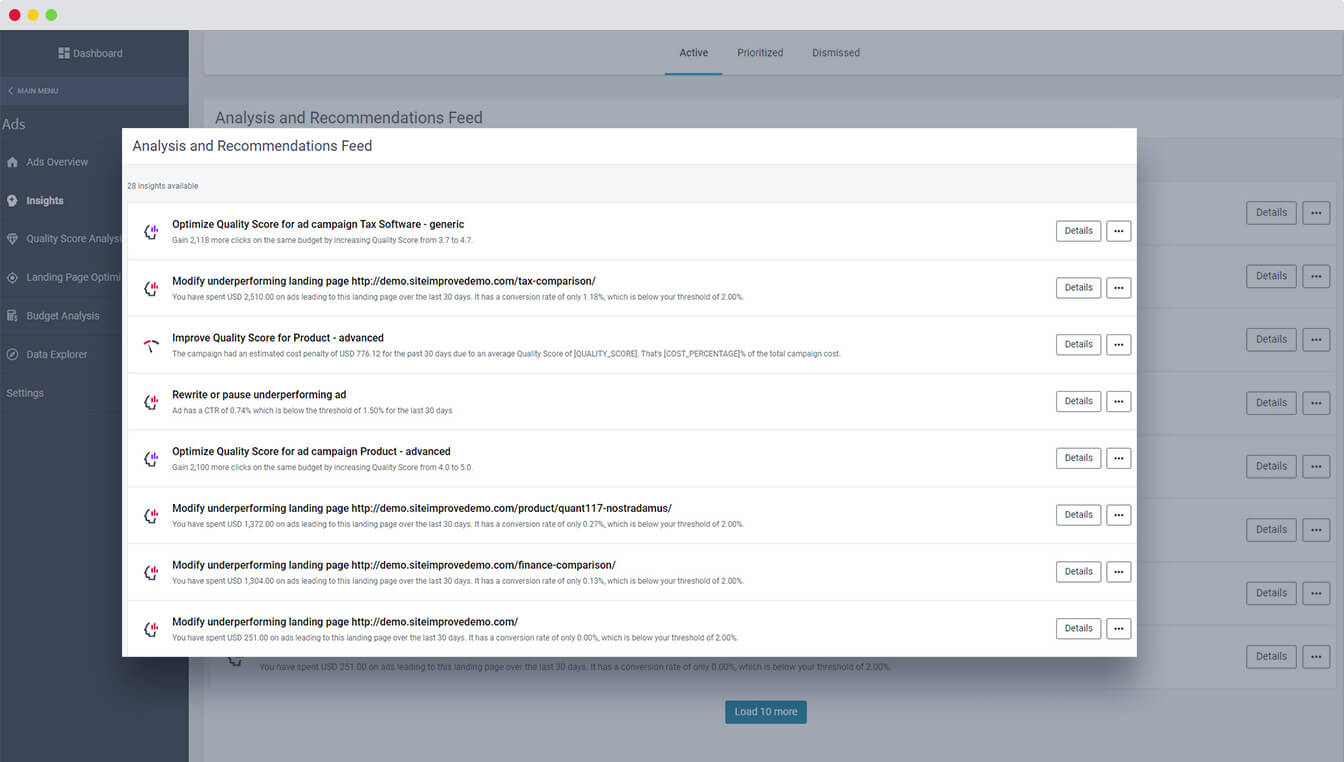1344x762 pixels.
Task: Switch to the Dismissed tab
Action: pos(835,53)
